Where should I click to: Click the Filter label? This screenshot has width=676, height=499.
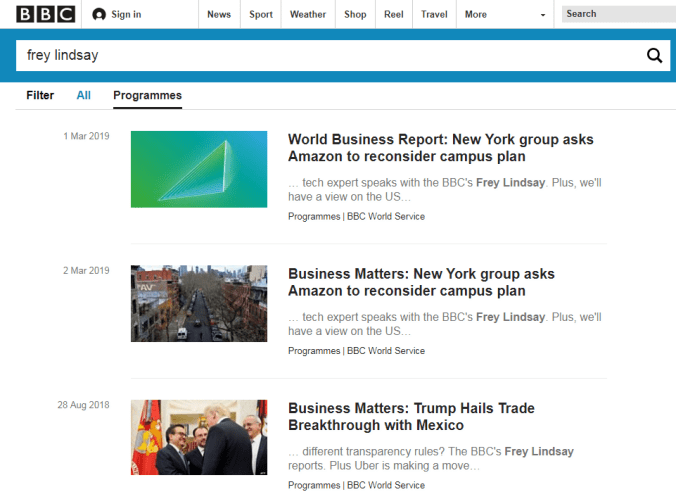[x=40, y=95]
